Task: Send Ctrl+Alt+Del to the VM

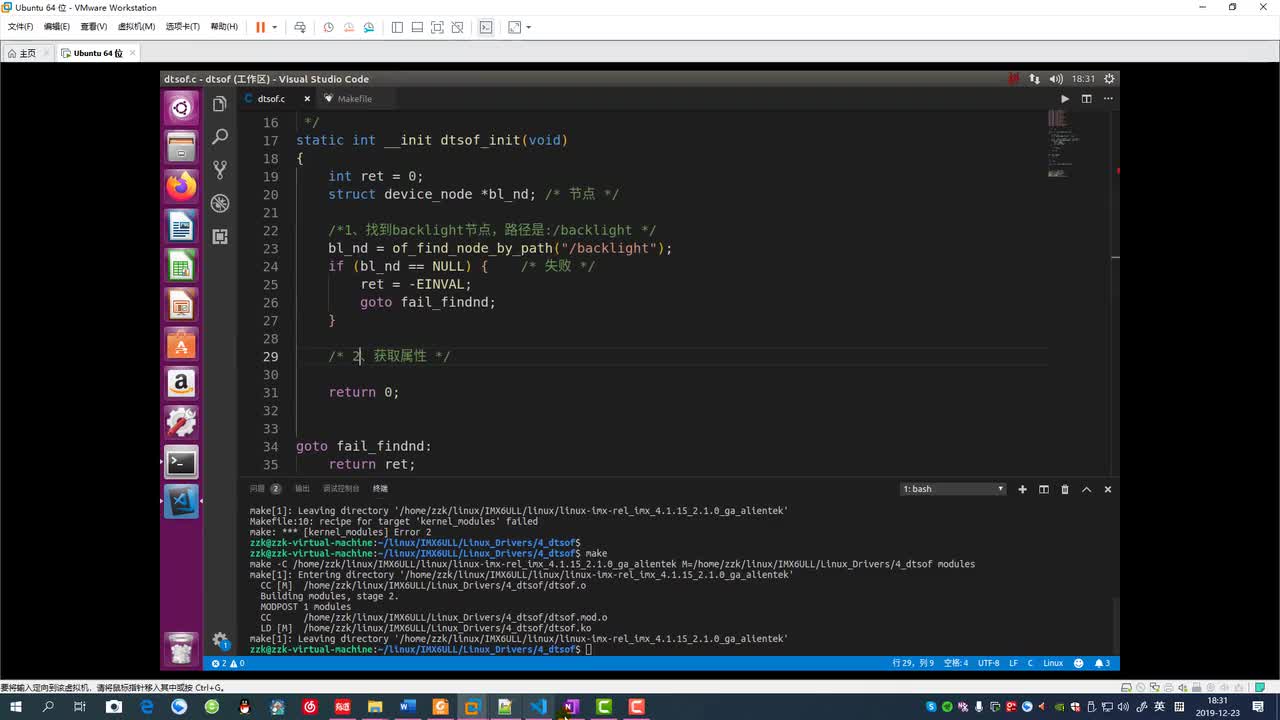Action: tap(299, 27)
